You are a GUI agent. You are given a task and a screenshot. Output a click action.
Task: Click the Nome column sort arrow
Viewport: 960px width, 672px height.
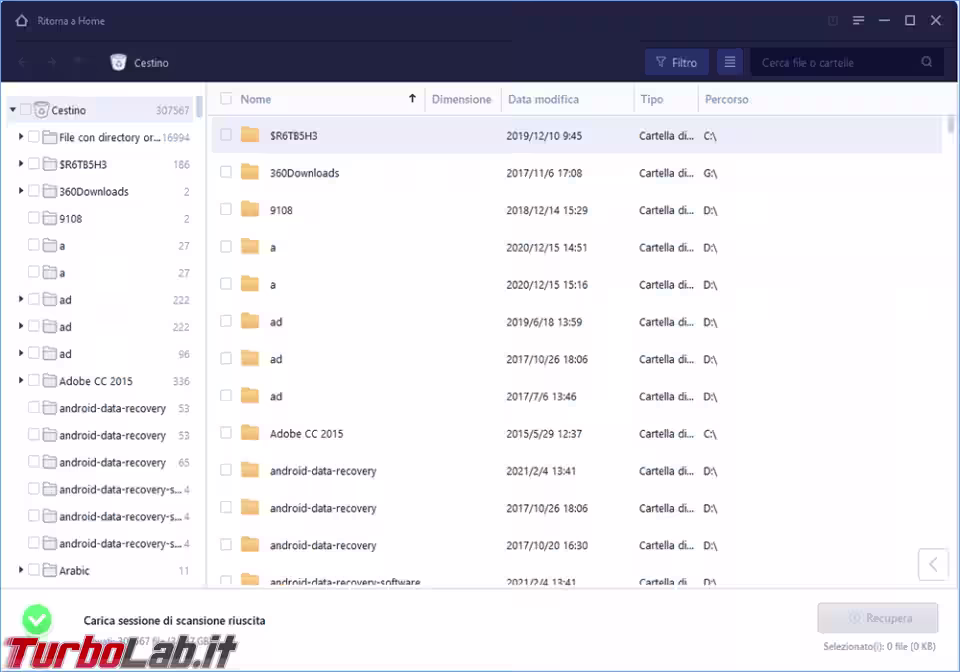[412, 99]
